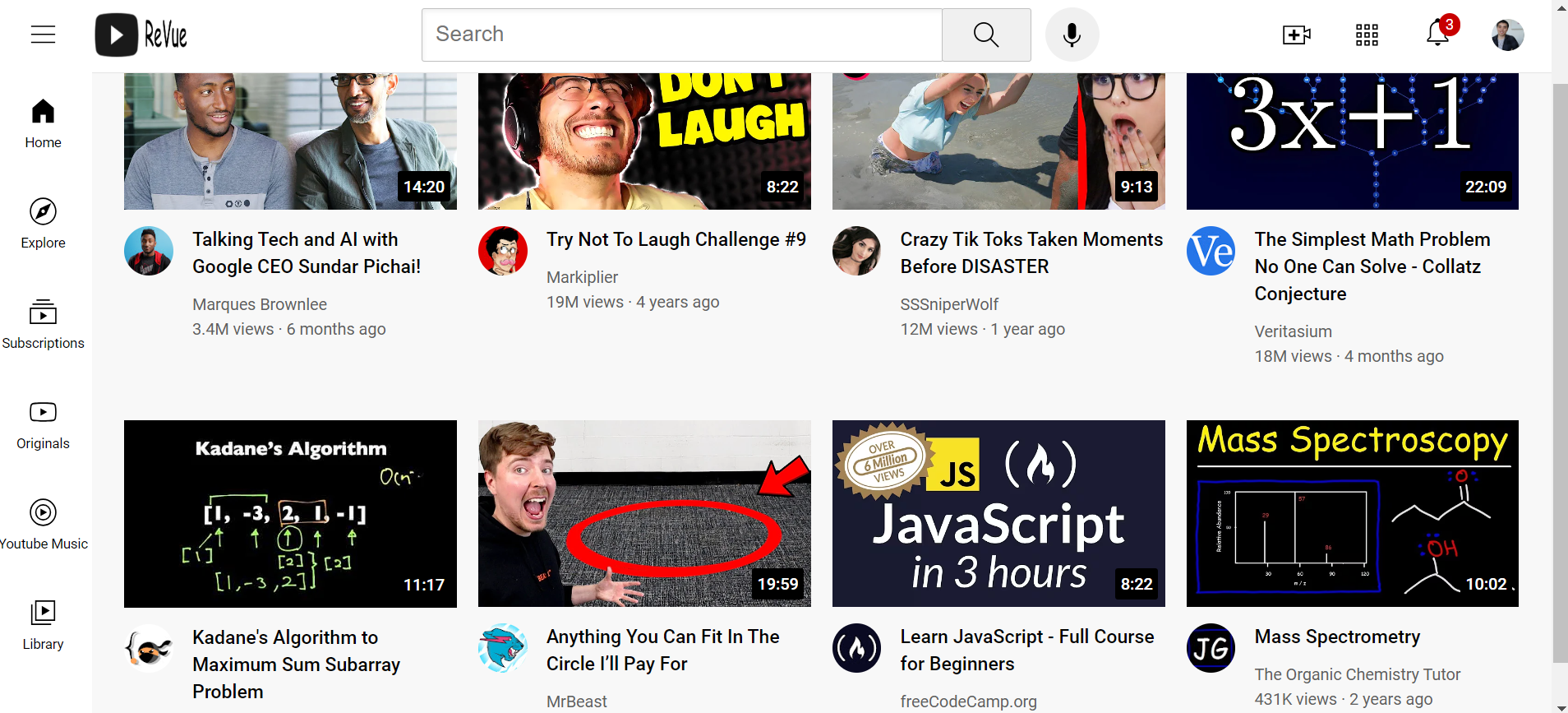Go to the ReVue logo homepage
The image size is (1568, 713).
point(141,35)
